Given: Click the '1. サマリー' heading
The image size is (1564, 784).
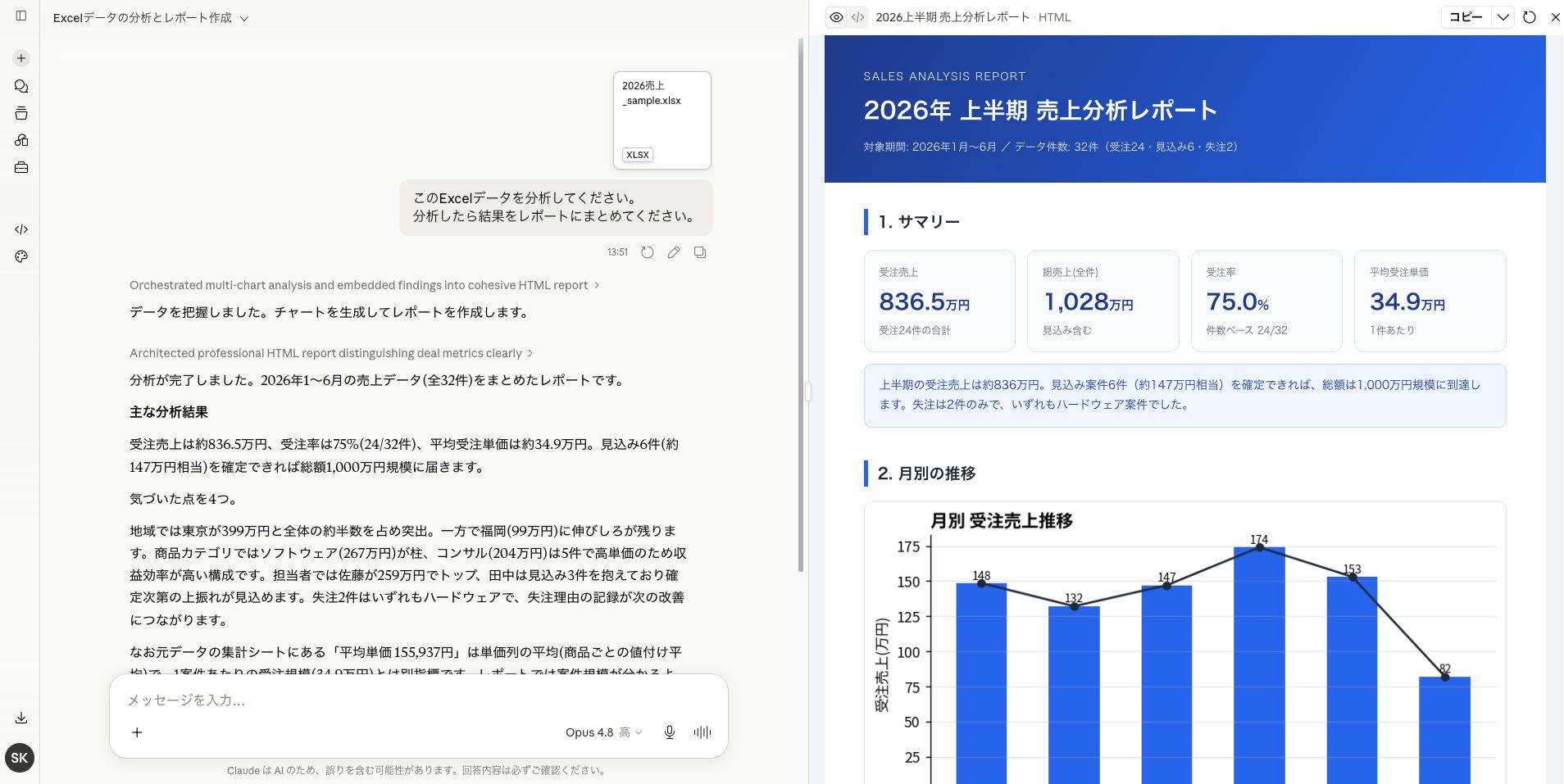Looking at the screenshot, I should coord(919,222).
